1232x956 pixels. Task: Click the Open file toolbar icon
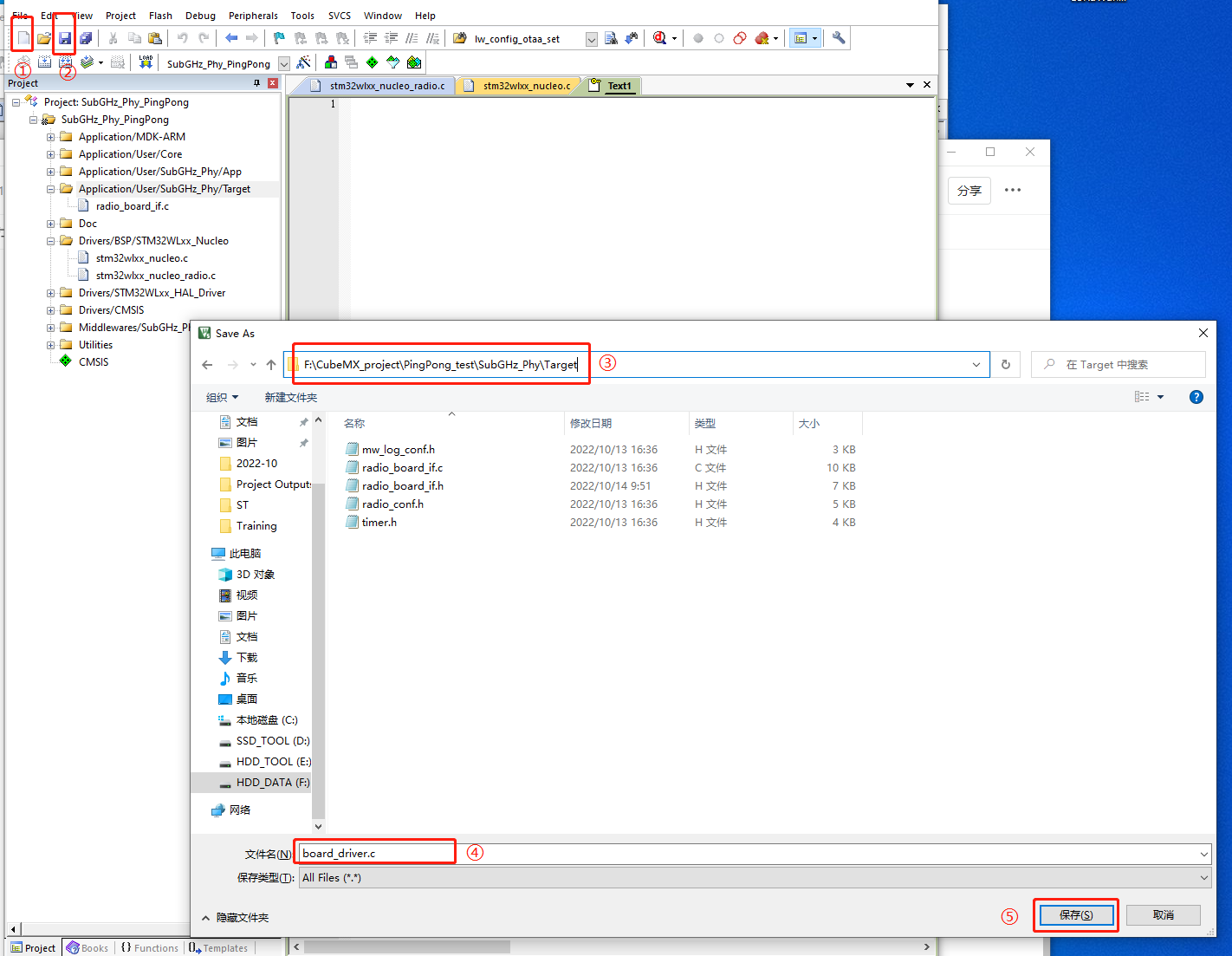pos(43,38)
